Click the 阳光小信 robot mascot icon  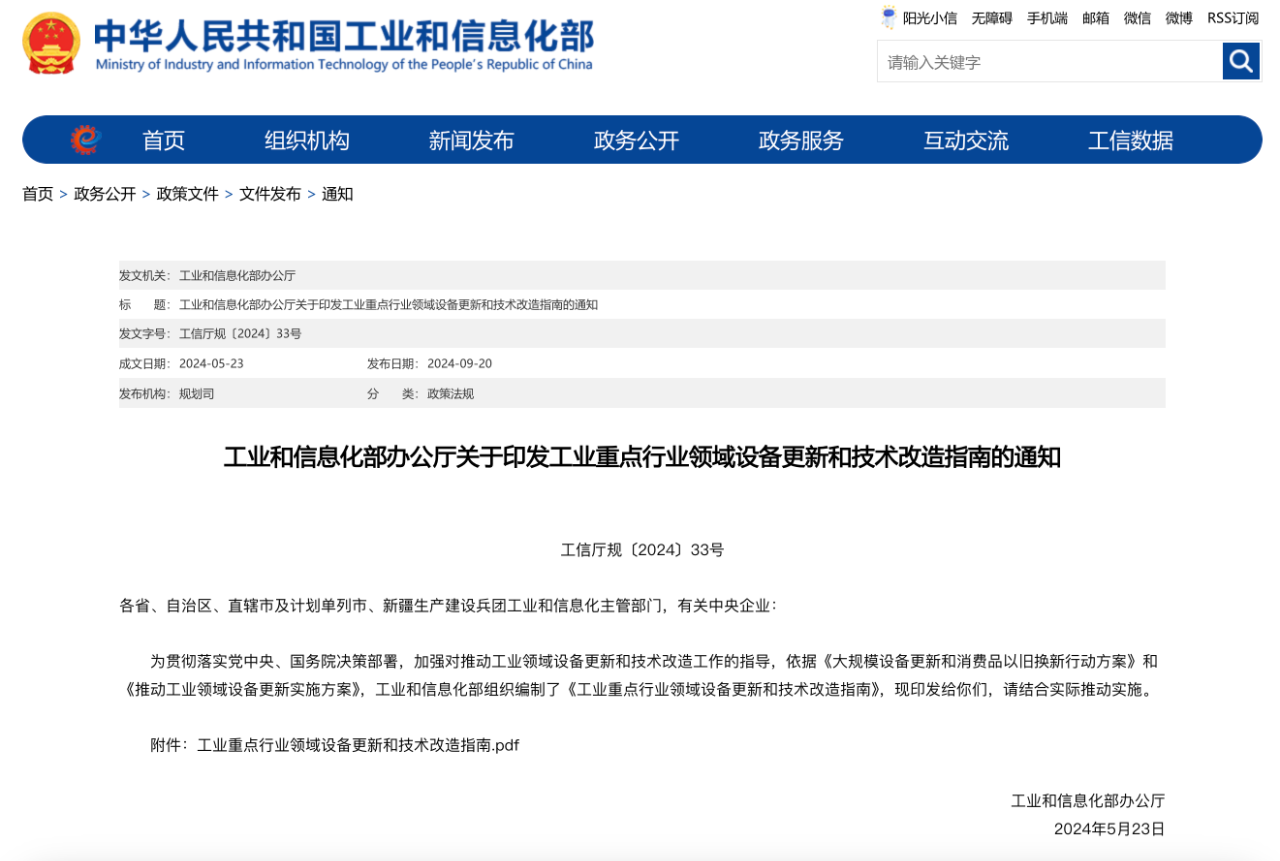[888, 17]
